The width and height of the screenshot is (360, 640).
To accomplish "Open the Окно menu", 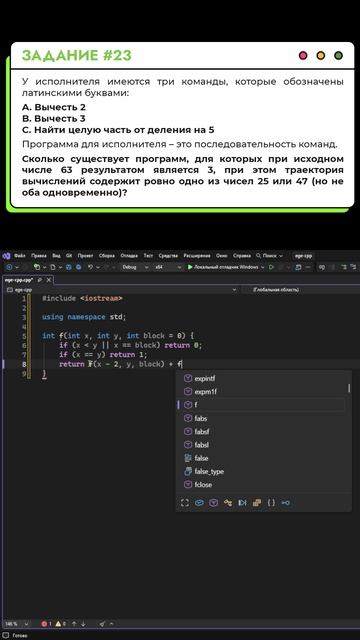I will click(222, 256).
